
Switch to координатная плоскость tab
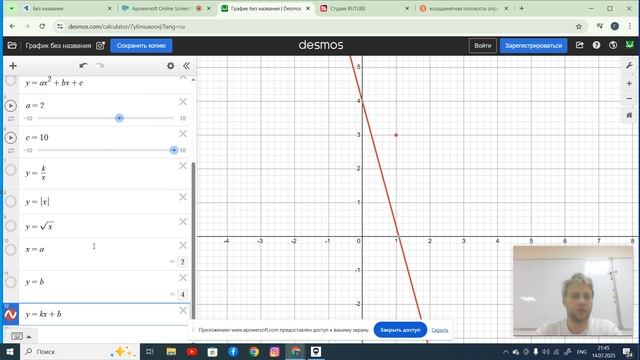463,8
